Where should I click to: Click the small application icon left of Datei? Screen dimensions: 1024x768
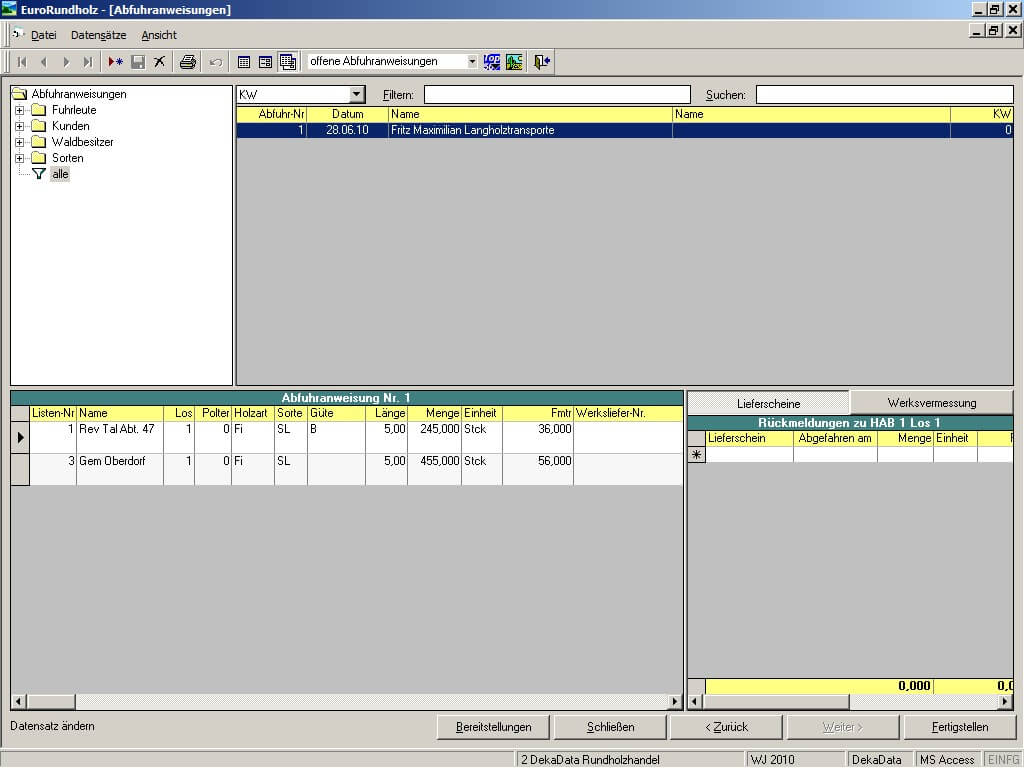coord(18,34)
